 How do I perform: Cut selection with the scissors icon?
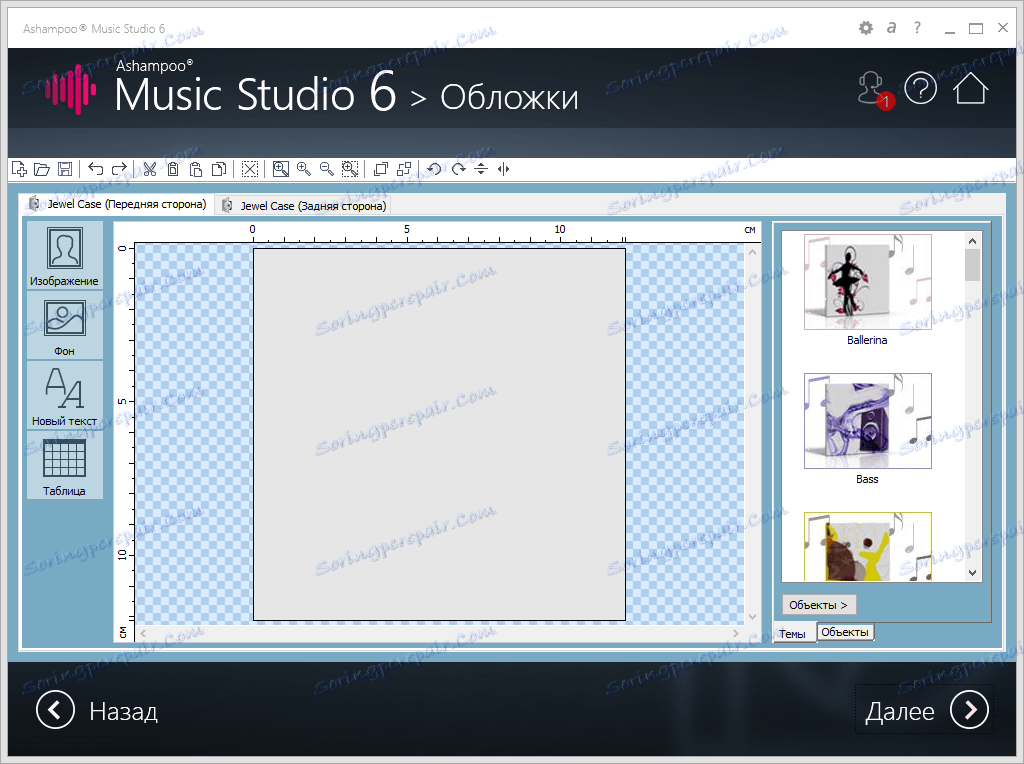pyautogui.click(x=150, y=169)
